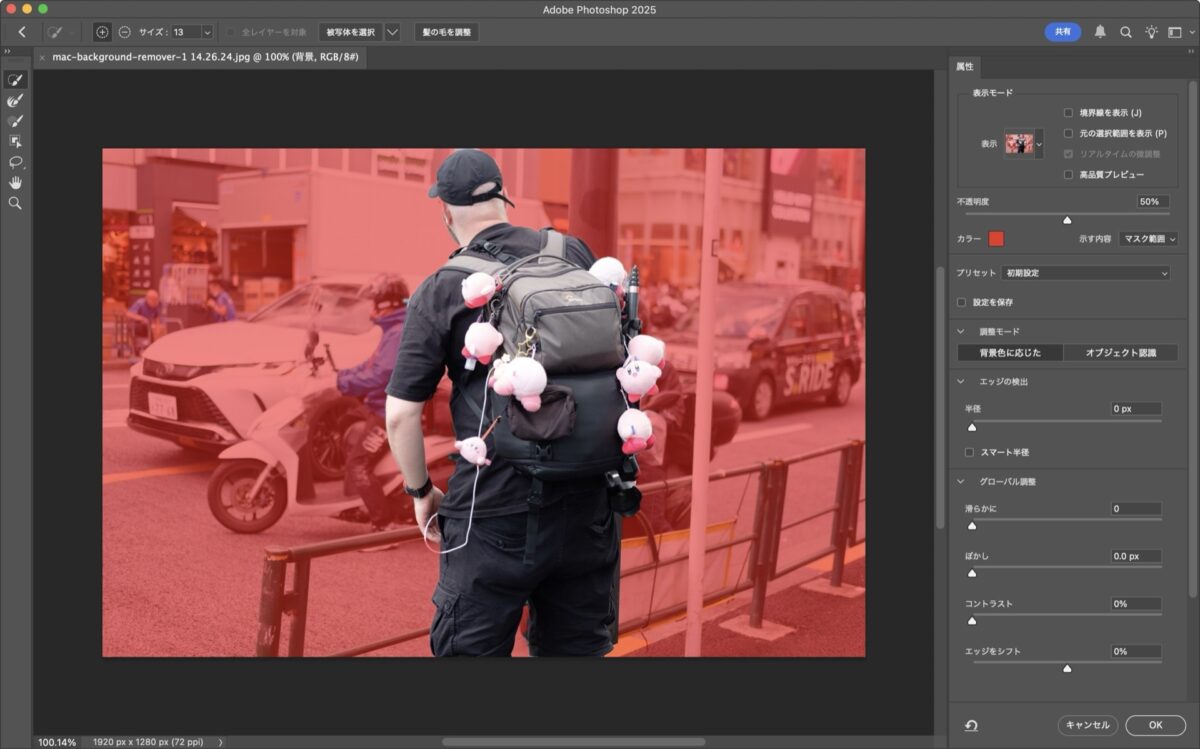This screenshot has width=1200, height=749.
Task: Toggle 全レイヤーを対象 checkbox
Action: [232, 32]
